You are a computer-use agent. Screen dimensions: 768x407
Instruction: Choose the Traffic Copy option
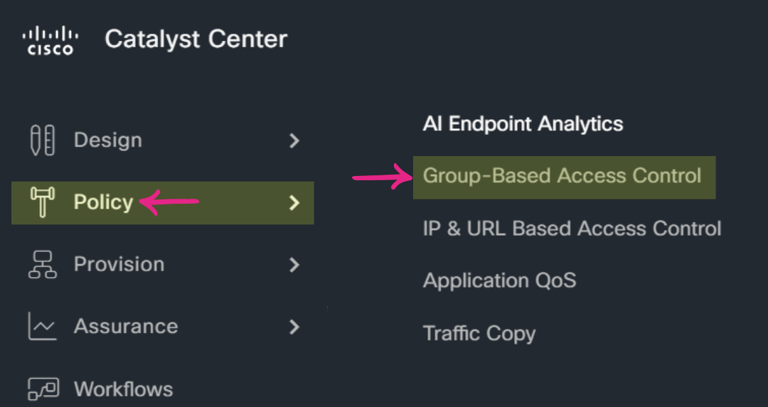pyautogui.click(x=479, y=334)
